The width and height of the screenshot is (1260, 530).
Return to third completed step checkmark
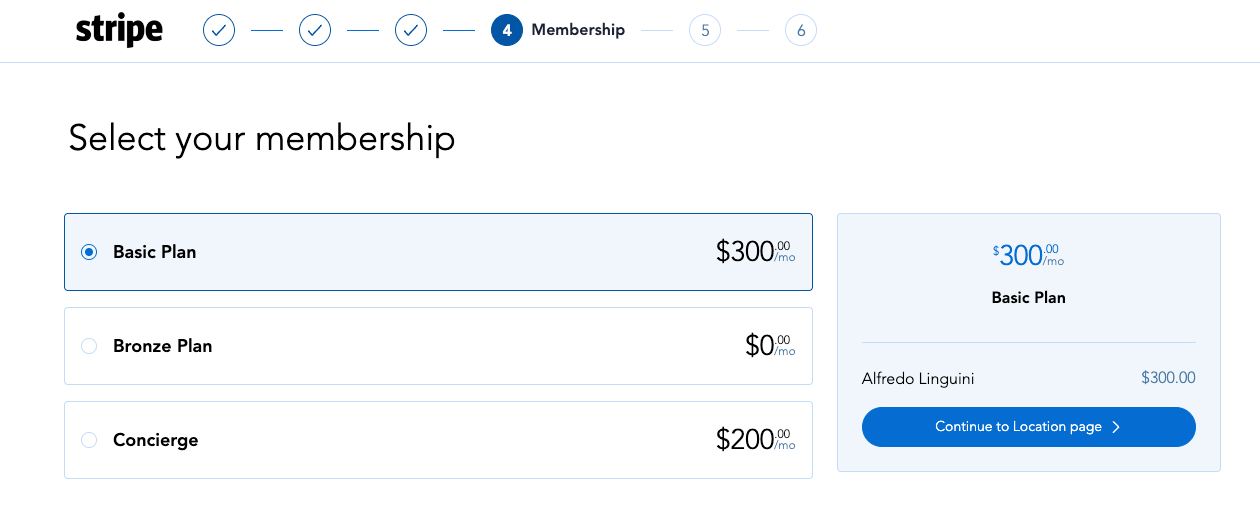click(x=411, y=30)
